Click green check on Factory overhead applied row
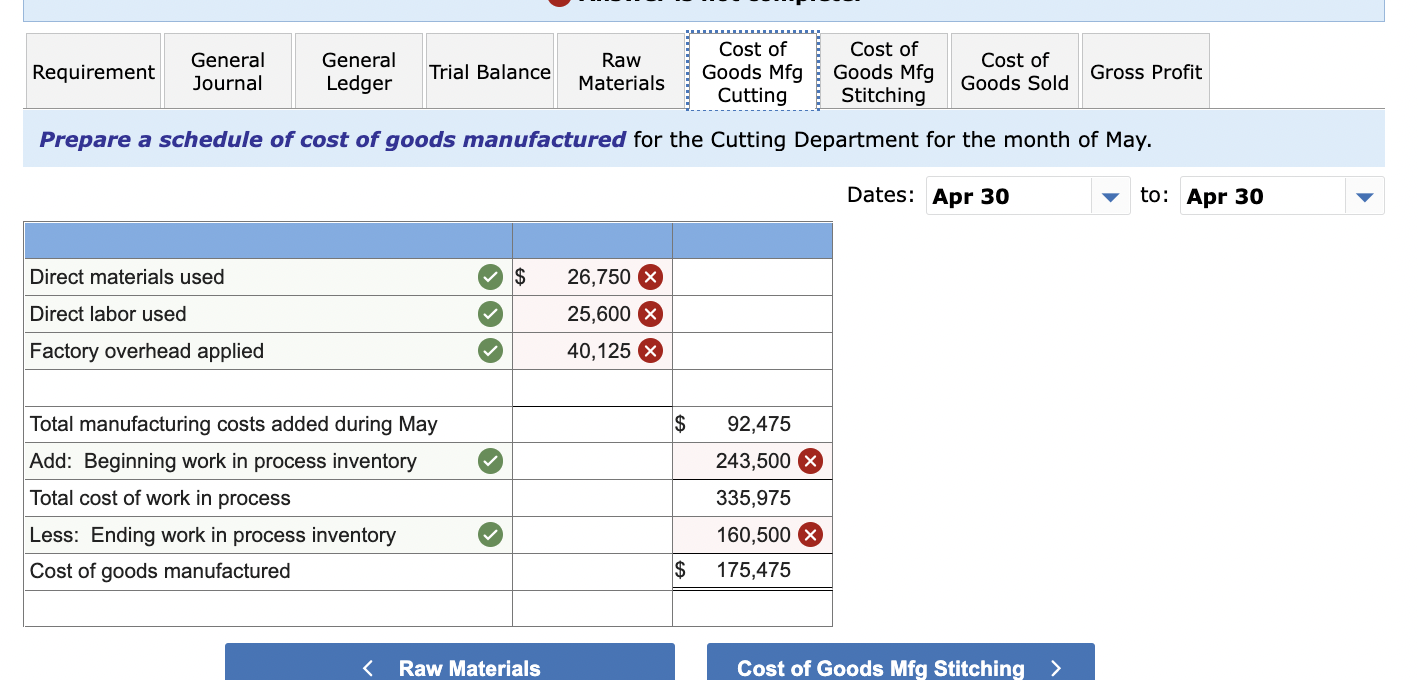The height and width of the screenshot is (680, 1418). click(x=490, y=350)
